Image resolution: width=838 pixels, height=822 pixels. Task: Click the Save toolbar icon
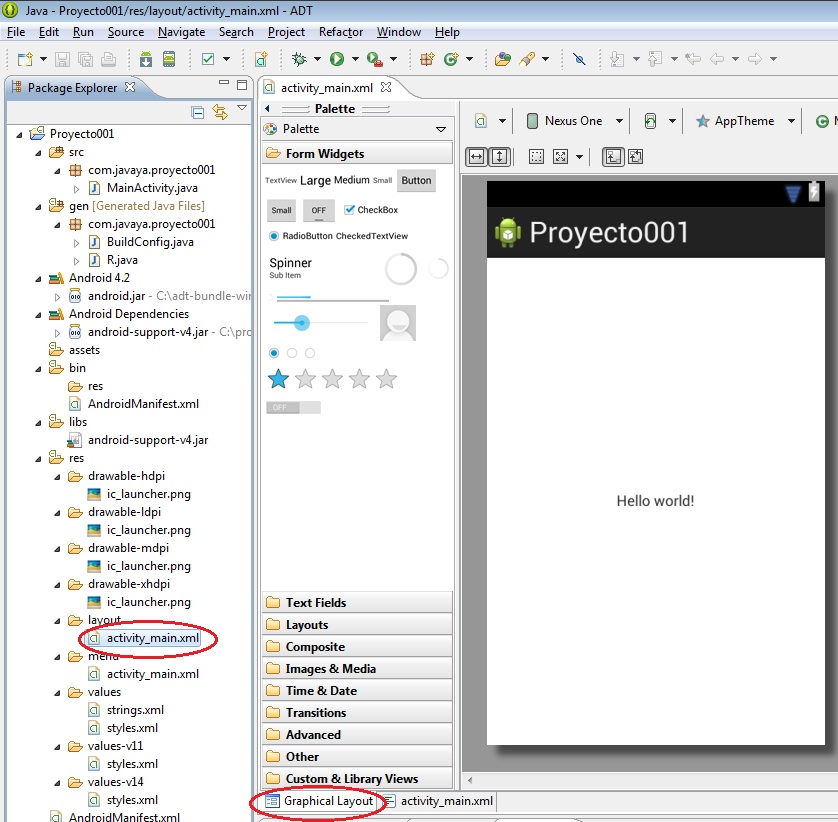(x=63, y=59)
